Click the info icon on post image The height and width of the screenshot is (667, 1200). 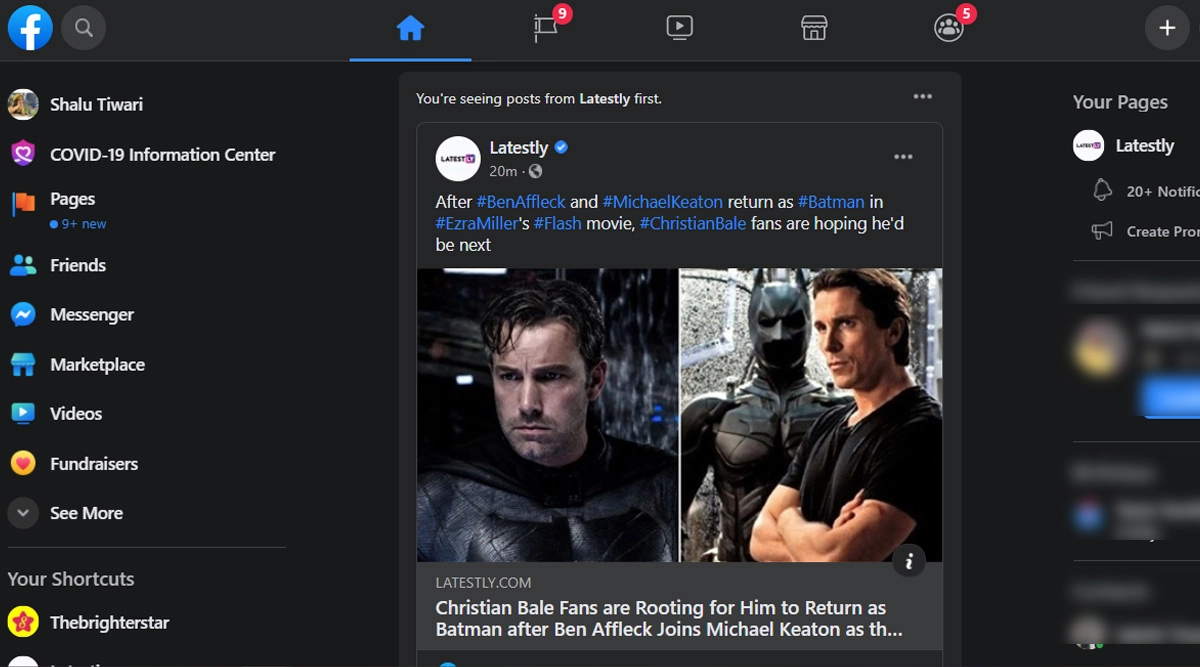(x=908, y=561)
